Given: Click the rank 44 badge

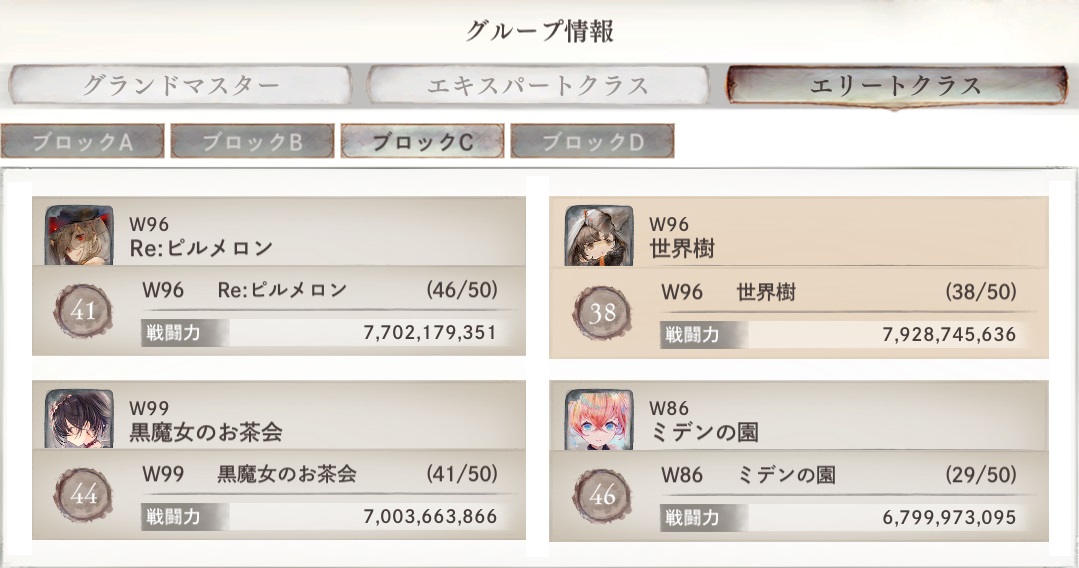Looking at the screenshot, I should (84, 496).
